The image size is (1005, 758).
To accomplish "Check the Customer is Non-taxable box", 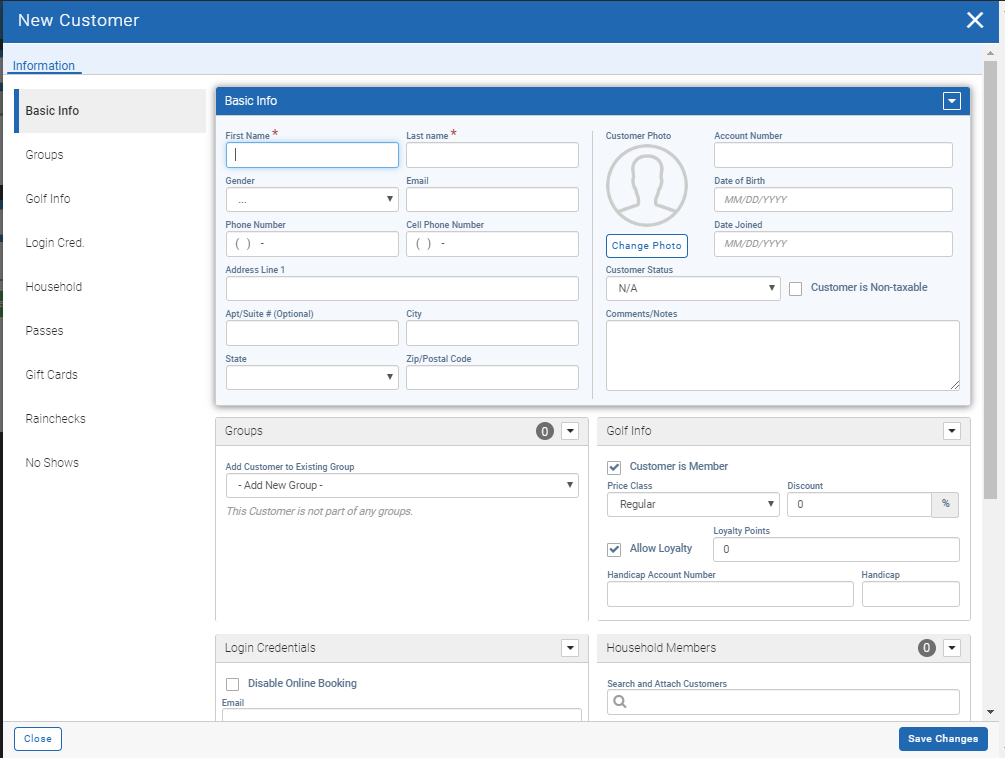I will 796,288.
